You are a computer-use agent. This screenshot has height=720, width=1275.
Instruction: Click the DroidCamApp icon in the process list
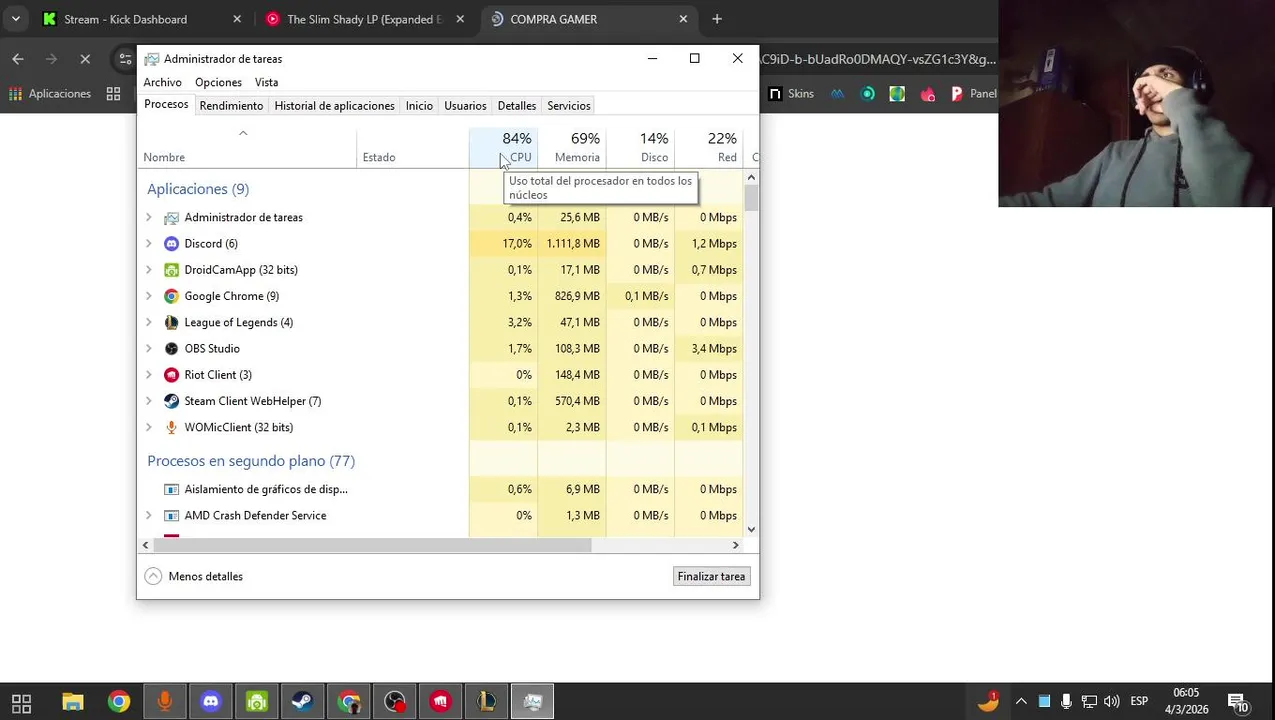click(171, 270)
